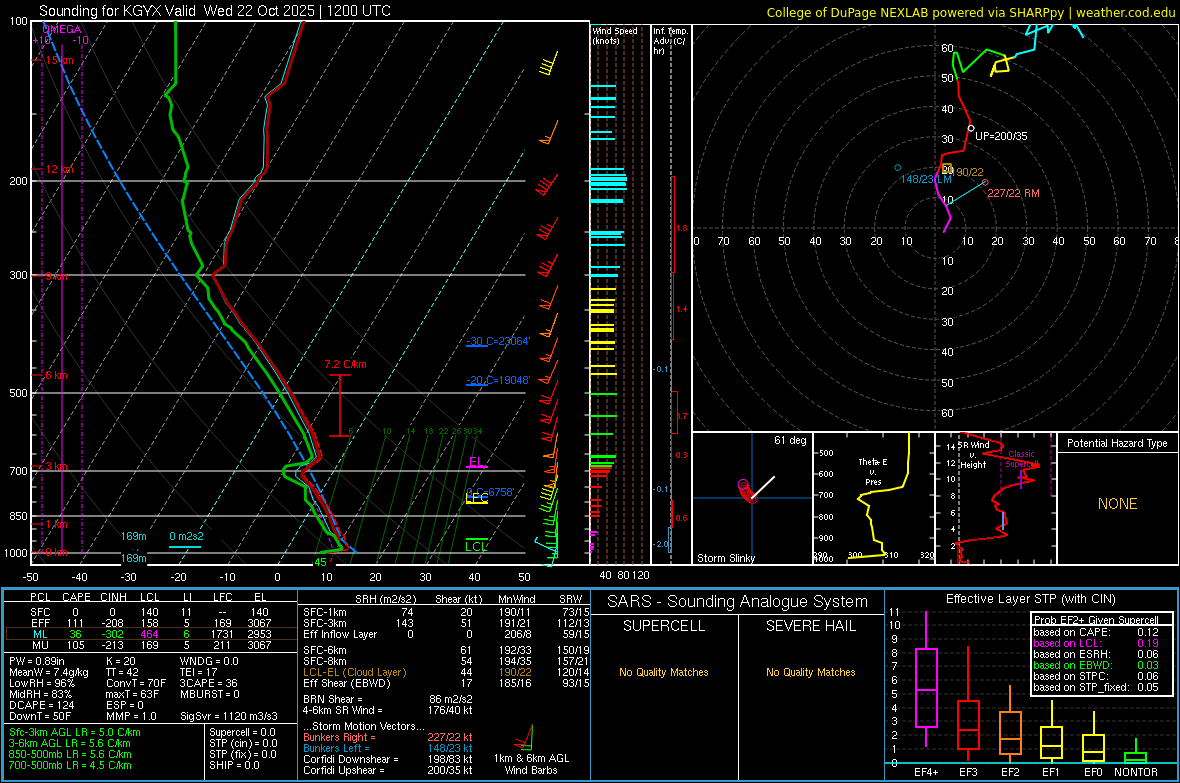Viewport: 1180px width, 783px height.
Task: Click the Prob EF2+ Given Supercell header
Action: 1096,620
